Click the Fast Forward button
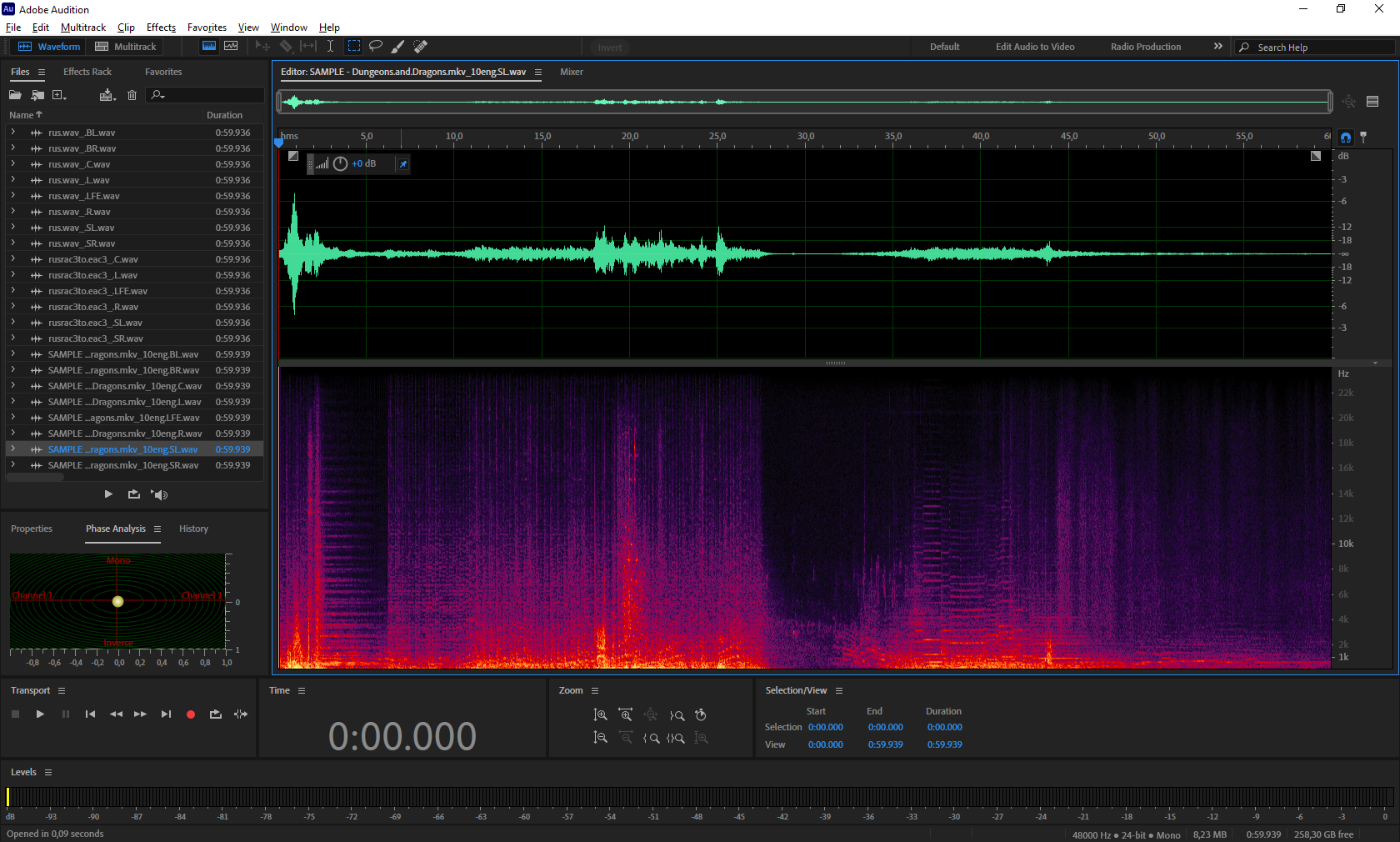This screenshot has height=842, width=1400. tap(140, 714)
